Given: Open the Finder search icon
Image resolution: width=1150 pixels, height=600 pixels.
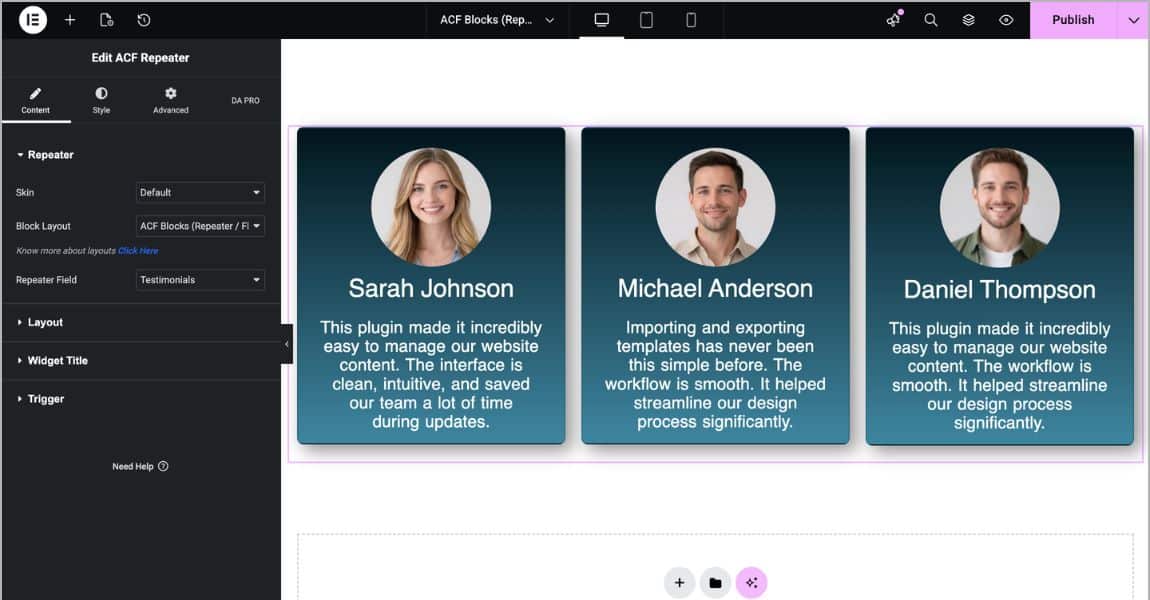Looking at the screenshot, I should [931, 20].
